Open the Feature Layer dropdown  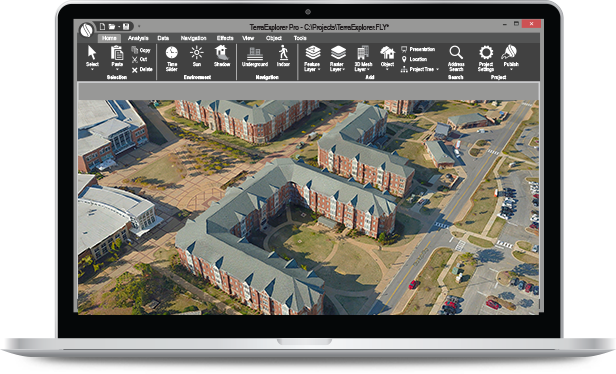313,58
